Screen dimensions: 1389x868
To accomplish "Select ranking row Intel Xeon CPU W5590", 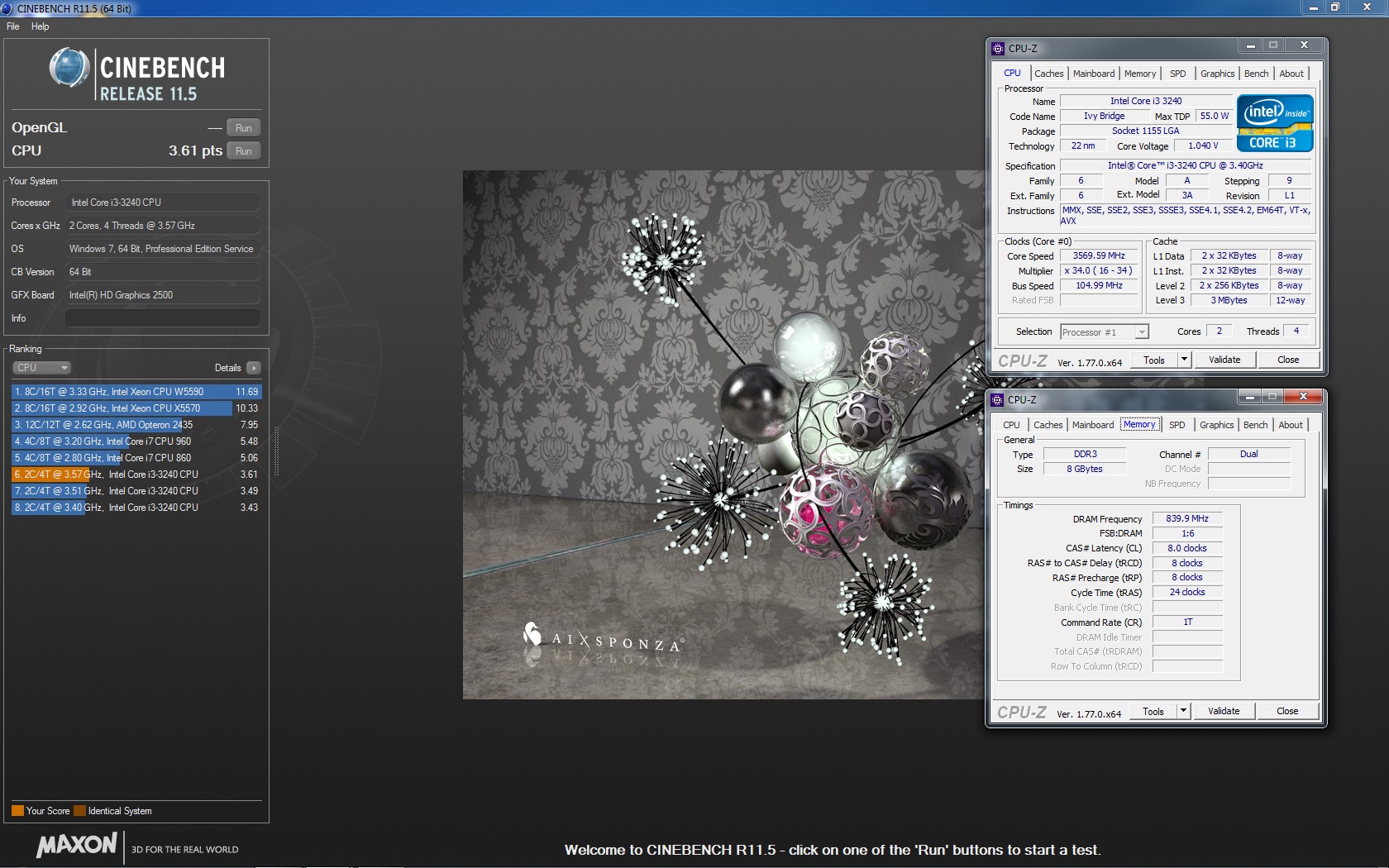I will [x=136, y=392].
